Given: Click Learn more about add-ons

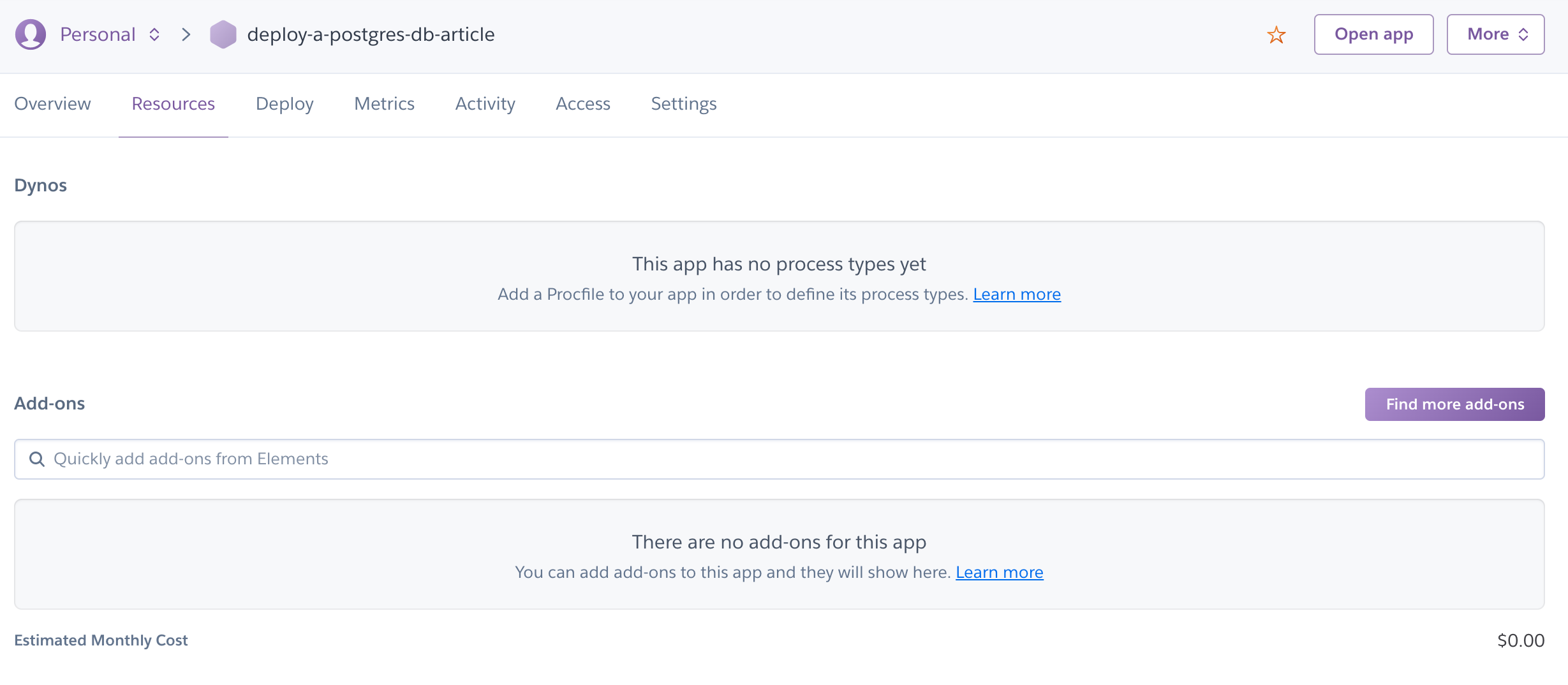Looking at the screenshot, I should coord(1000,572).
